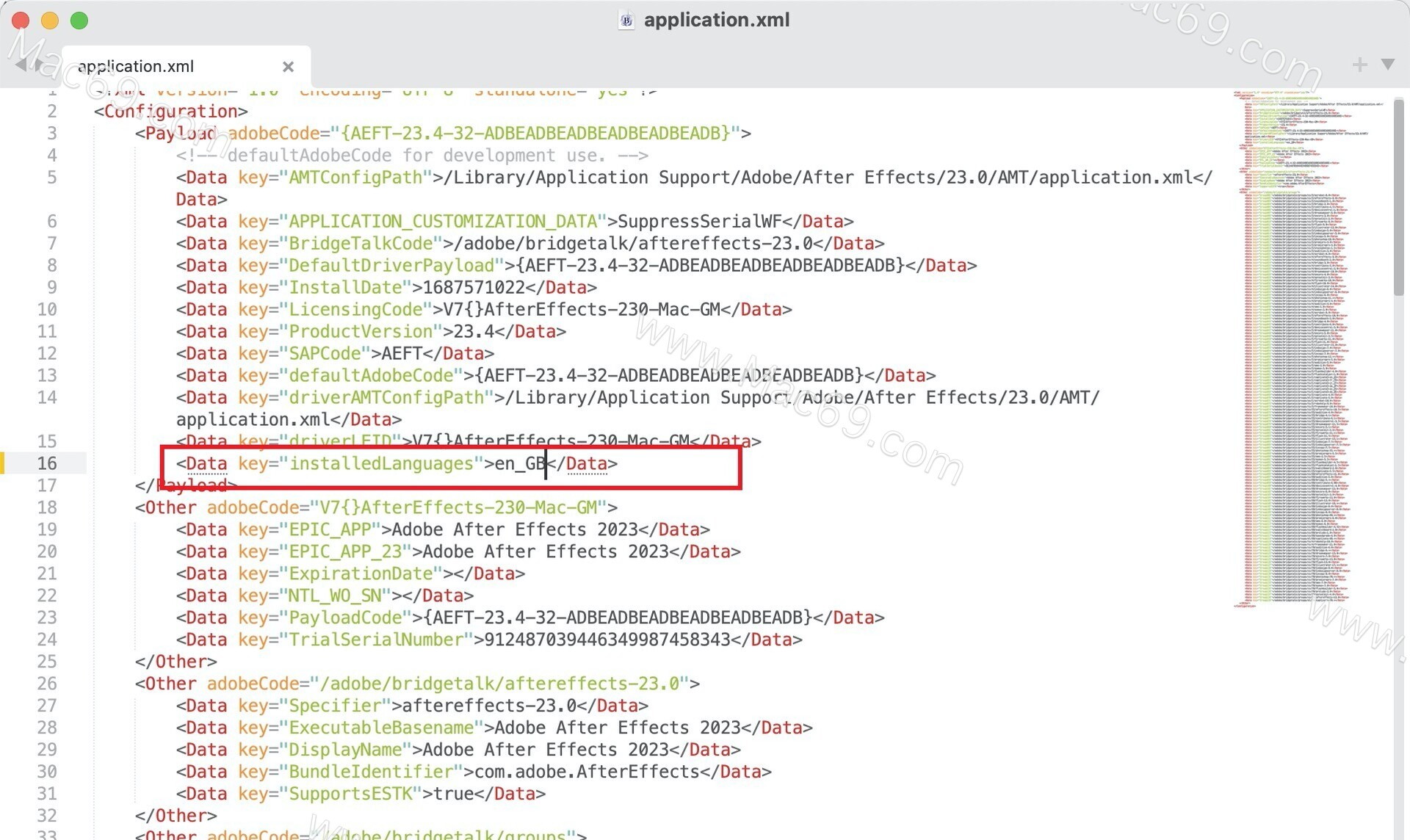Click the ProductVersion value 23.4
1410x840 pixels.
click(474, 331)
